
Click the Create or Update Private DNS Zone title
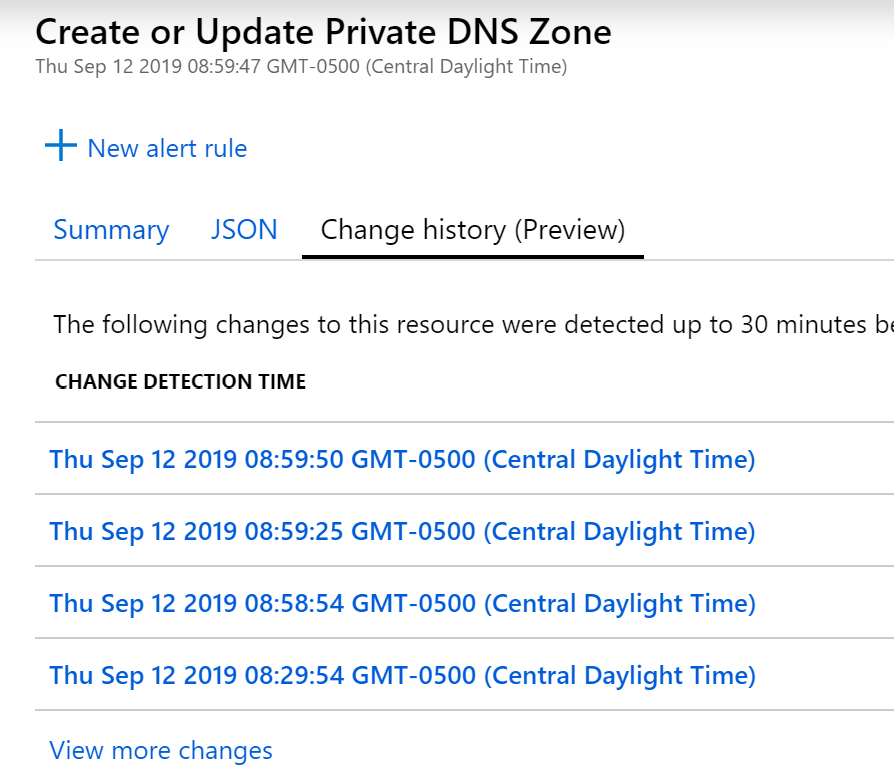point(323,32)
